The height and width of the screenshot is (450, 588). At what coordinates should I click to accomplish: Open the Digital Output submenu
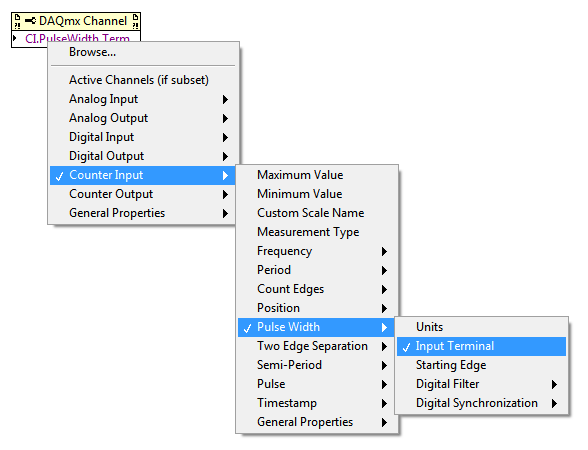point(143,156)
